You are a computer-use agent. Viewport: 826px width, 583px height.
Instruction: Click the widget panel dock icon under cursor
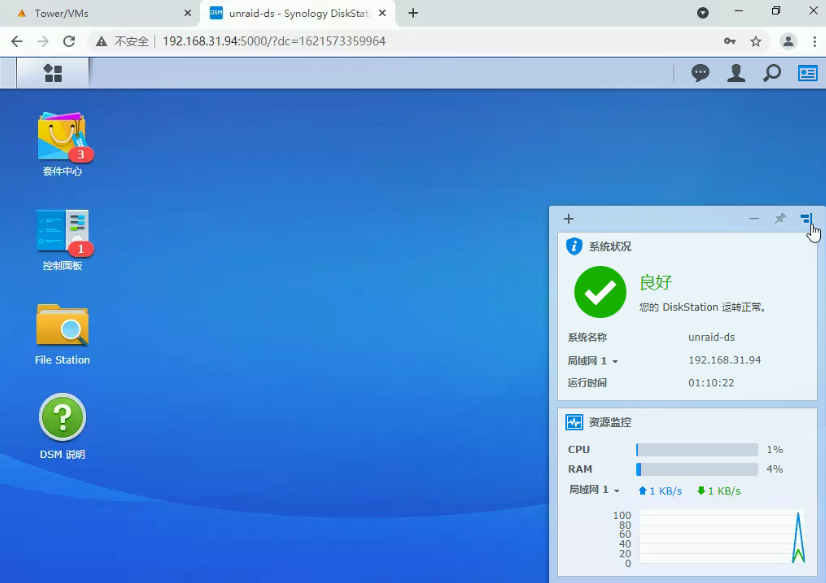click(807, 218)
